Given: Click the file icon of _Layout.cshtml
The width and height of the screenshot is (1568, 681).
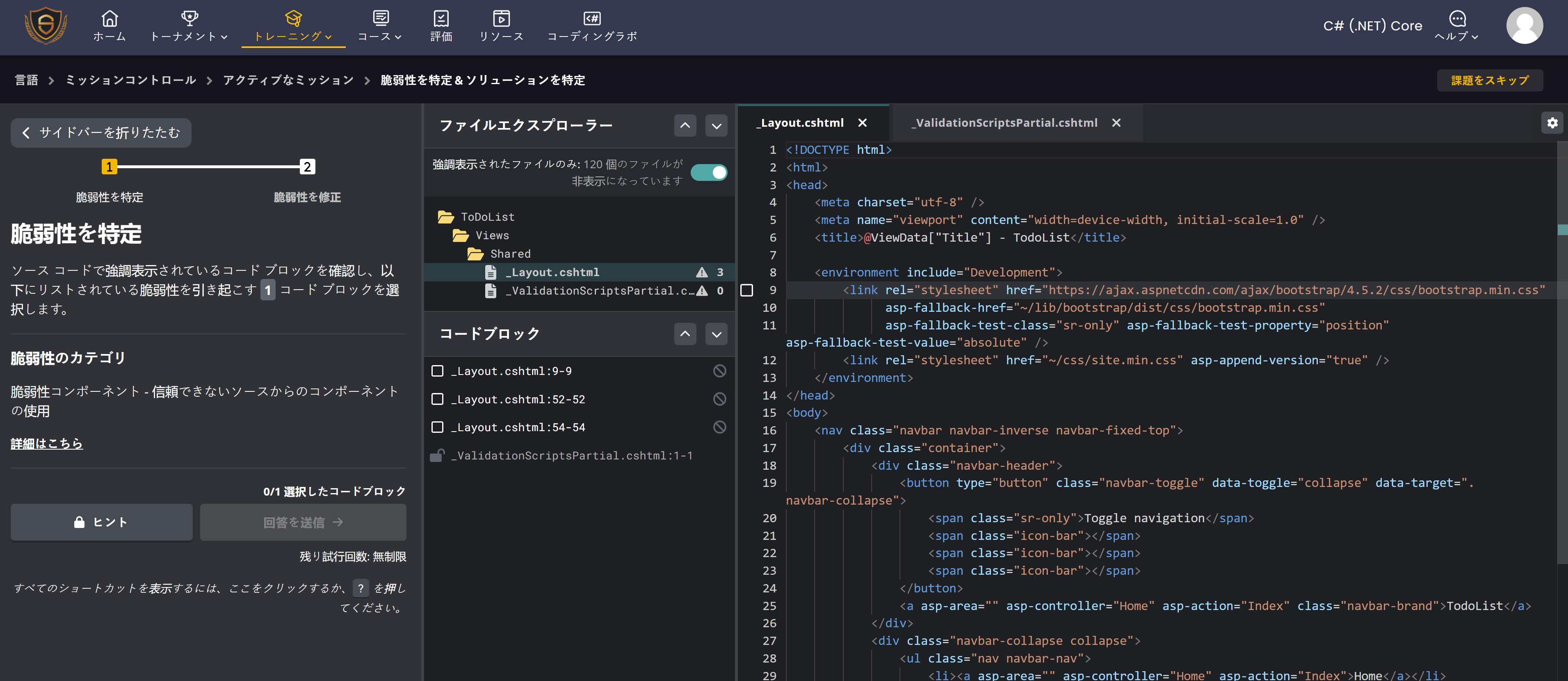Looking at the screenshot, I should point(491,272).
